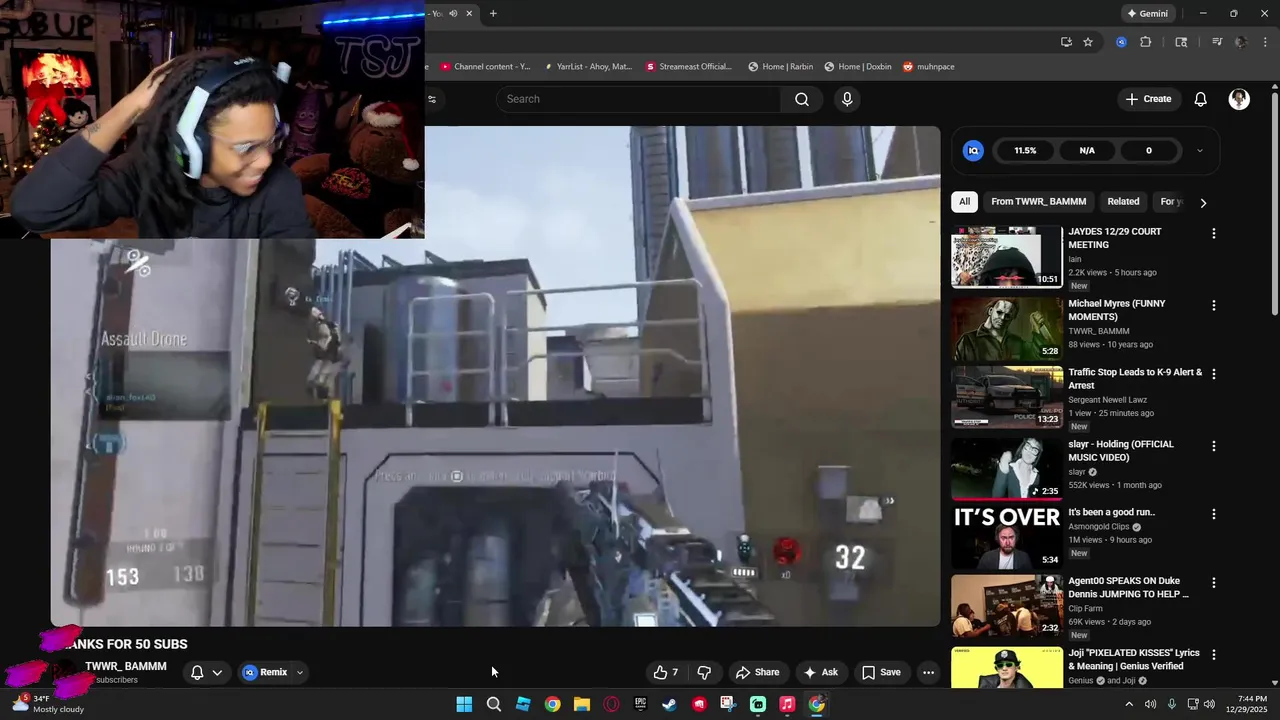Open options for Joji PIXELATED KISSES video

pos(1214,655)
